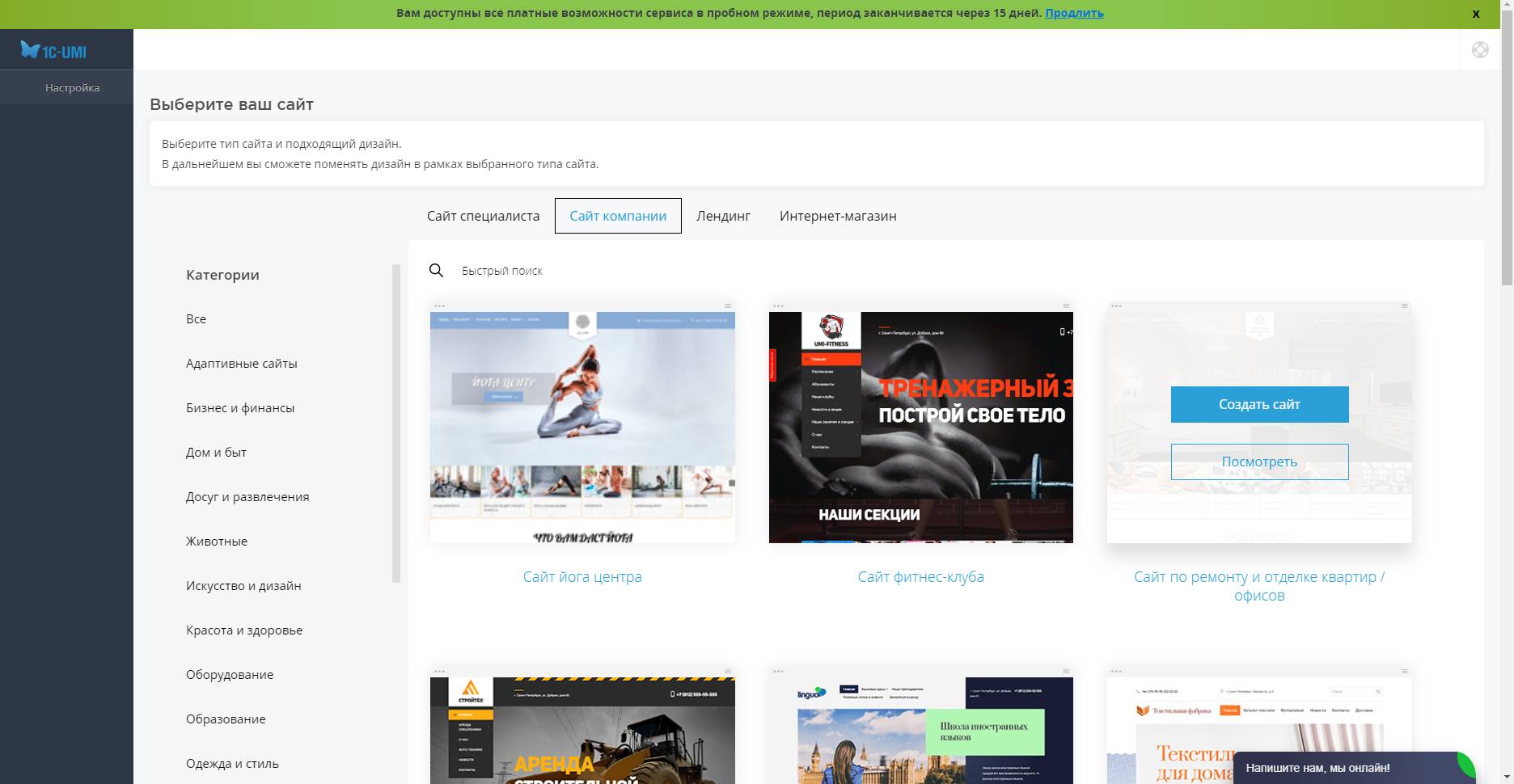Click the Выберите ваш сайт heading
The height and width of the screenshot is (784, 1514).
click(231, 104)
